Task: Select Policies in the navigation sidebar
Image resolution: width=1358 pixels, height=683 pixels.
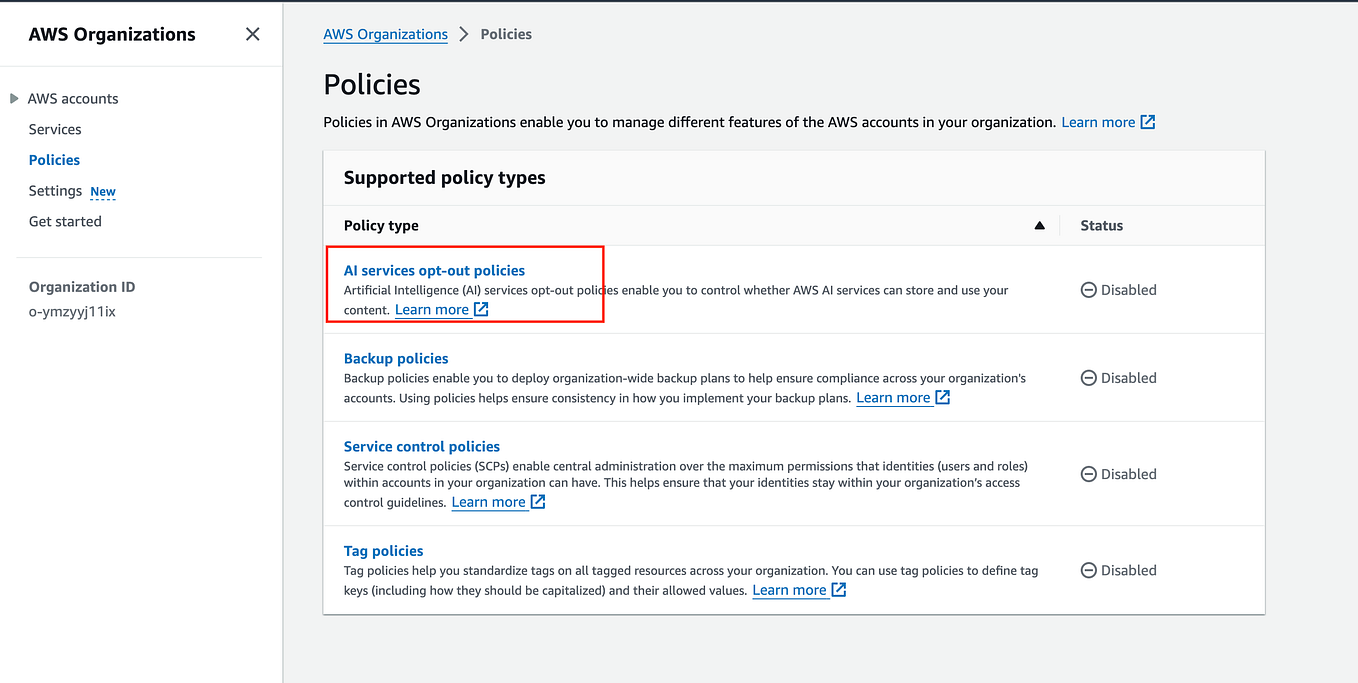Action: coord(54,160)
